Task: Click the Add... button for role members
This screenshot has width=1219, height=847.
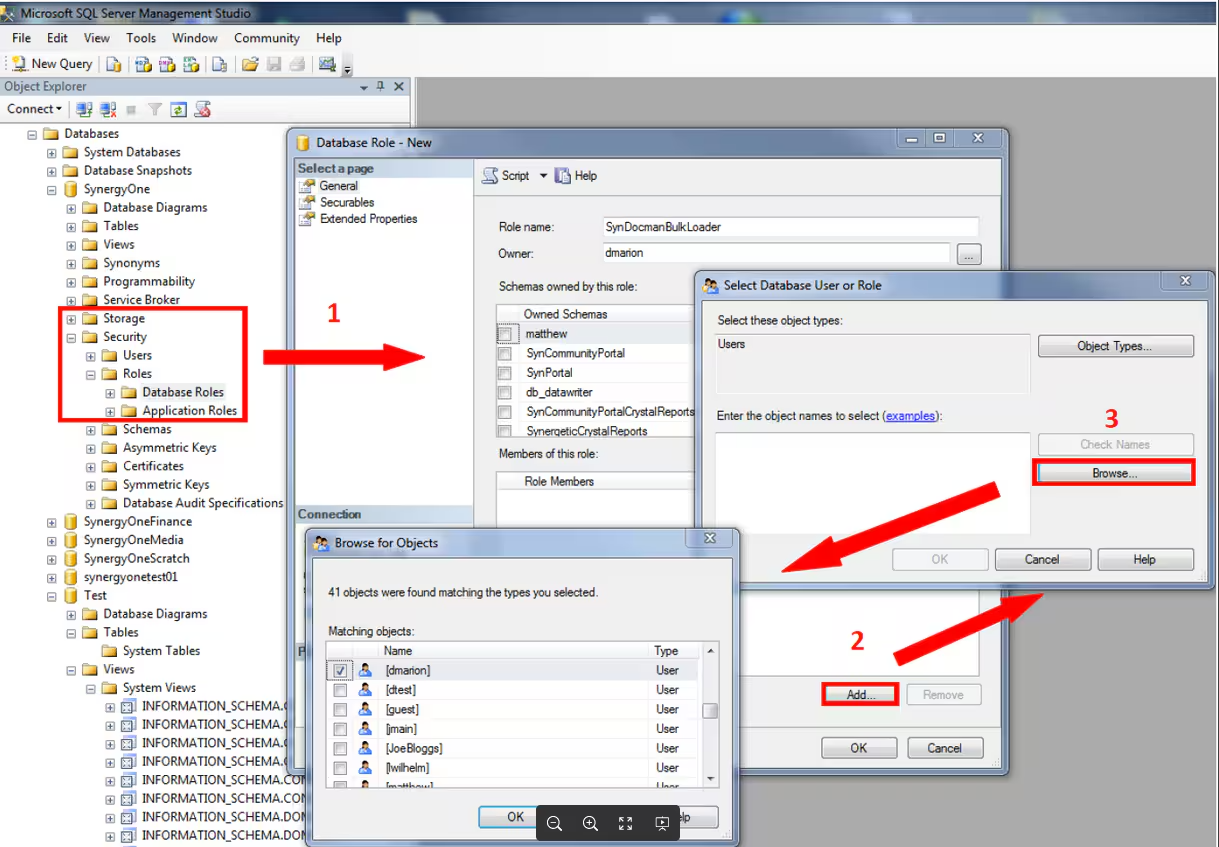Action: pos(860,694)
